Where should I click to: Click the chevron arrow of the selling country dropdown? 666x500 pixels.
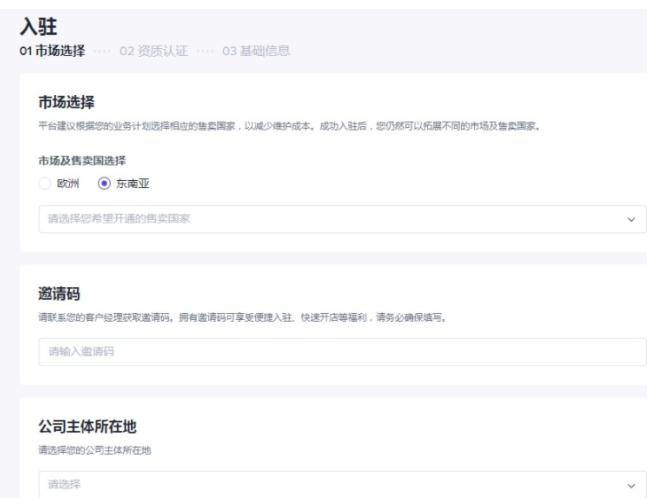(x=630, y=218)
